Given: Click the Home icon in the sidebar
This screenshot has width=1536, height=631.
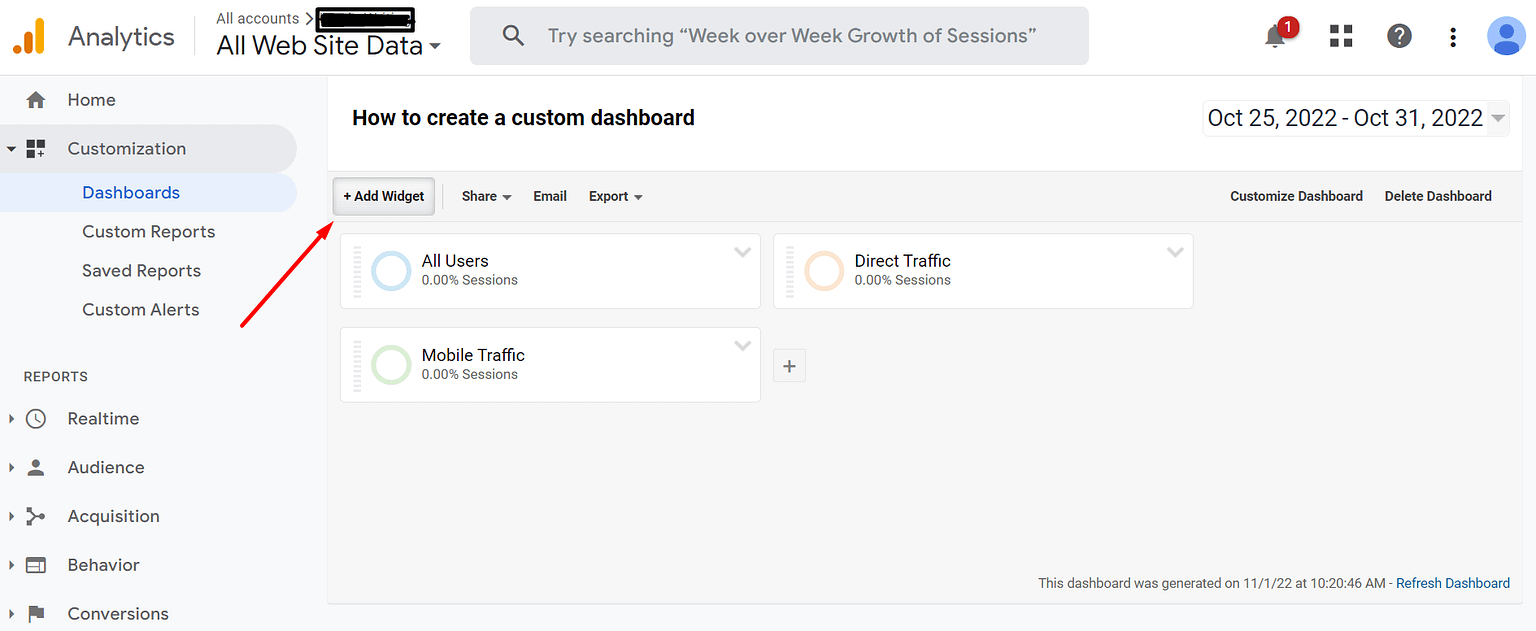Looking at the screenshot, I should [36, 99].
